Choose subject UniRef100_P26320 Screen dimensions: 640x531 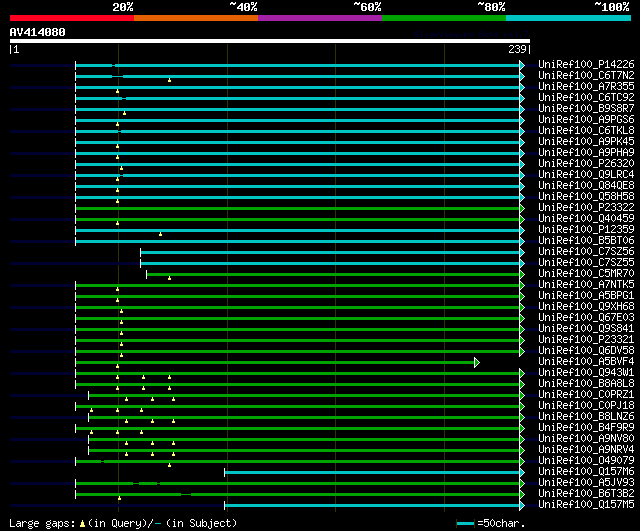(x=586, y=164)
